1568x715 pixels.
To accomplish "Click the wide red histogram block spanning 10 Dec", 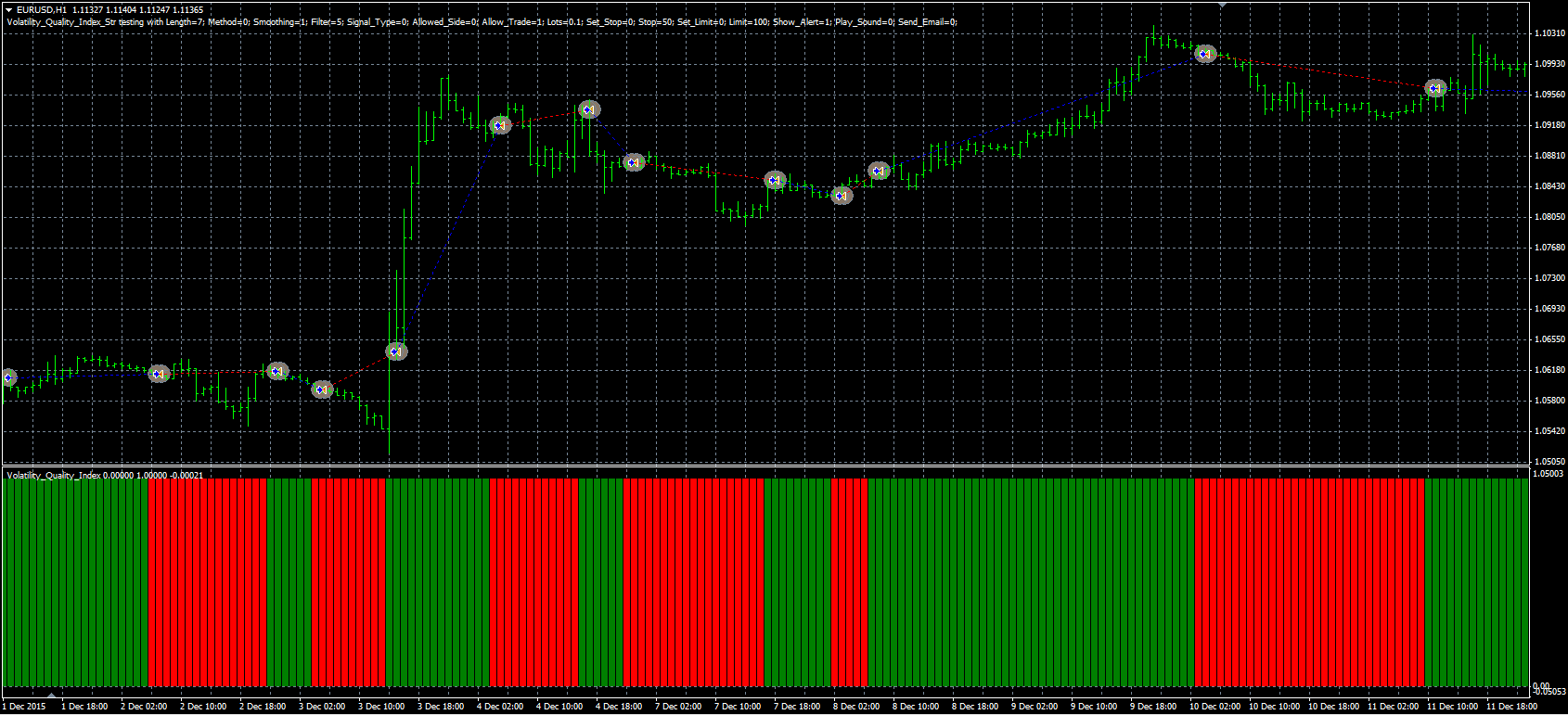I will [x=1309, y=582].
